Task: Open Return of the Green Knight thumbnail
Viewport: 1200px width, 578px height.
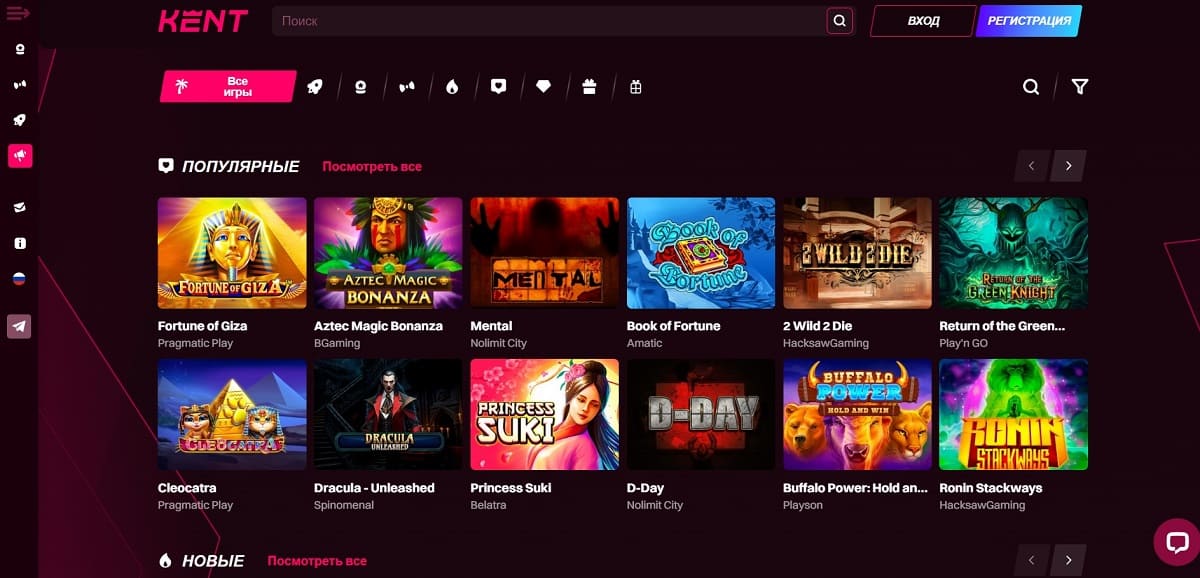Action: coord(1014,253)
